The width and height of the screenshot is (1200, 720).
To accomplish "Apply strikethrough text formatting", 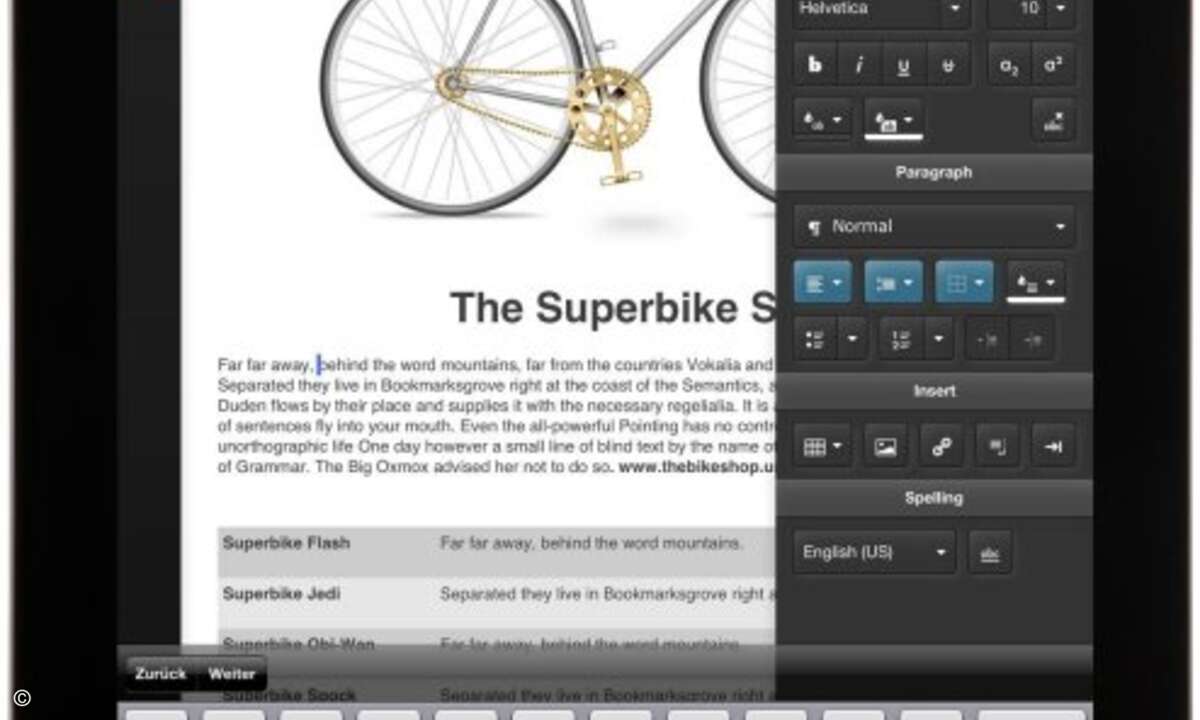I will click(x=948, y=65).
